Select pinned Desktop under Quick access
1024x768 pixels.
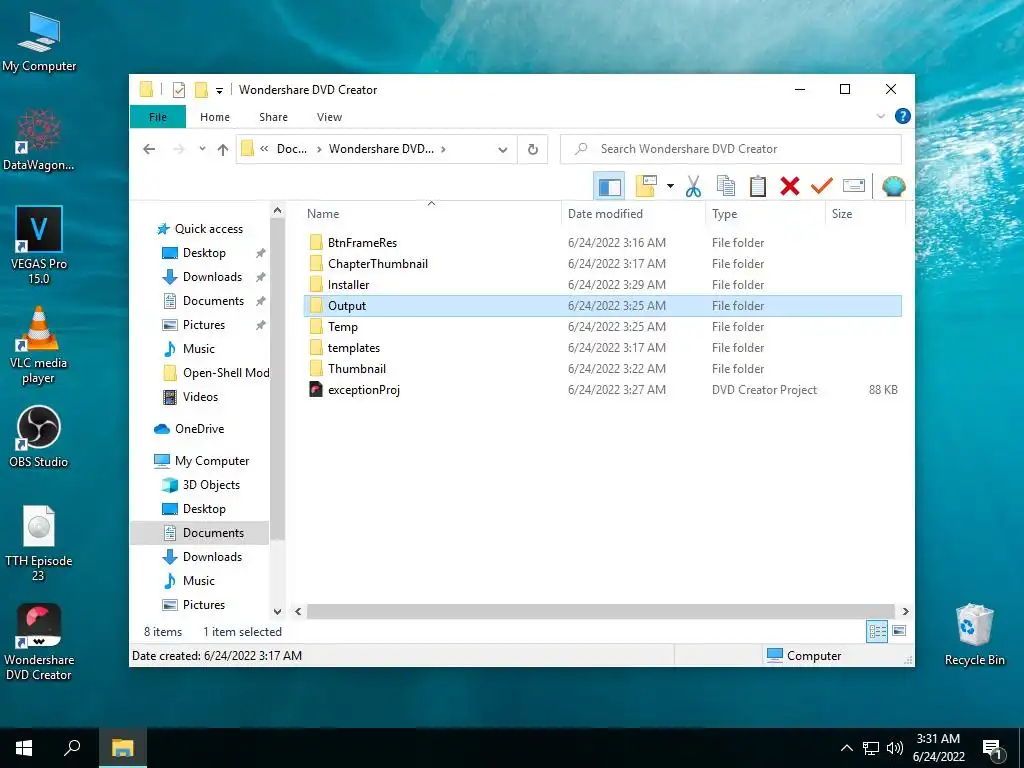click(204, 253)
